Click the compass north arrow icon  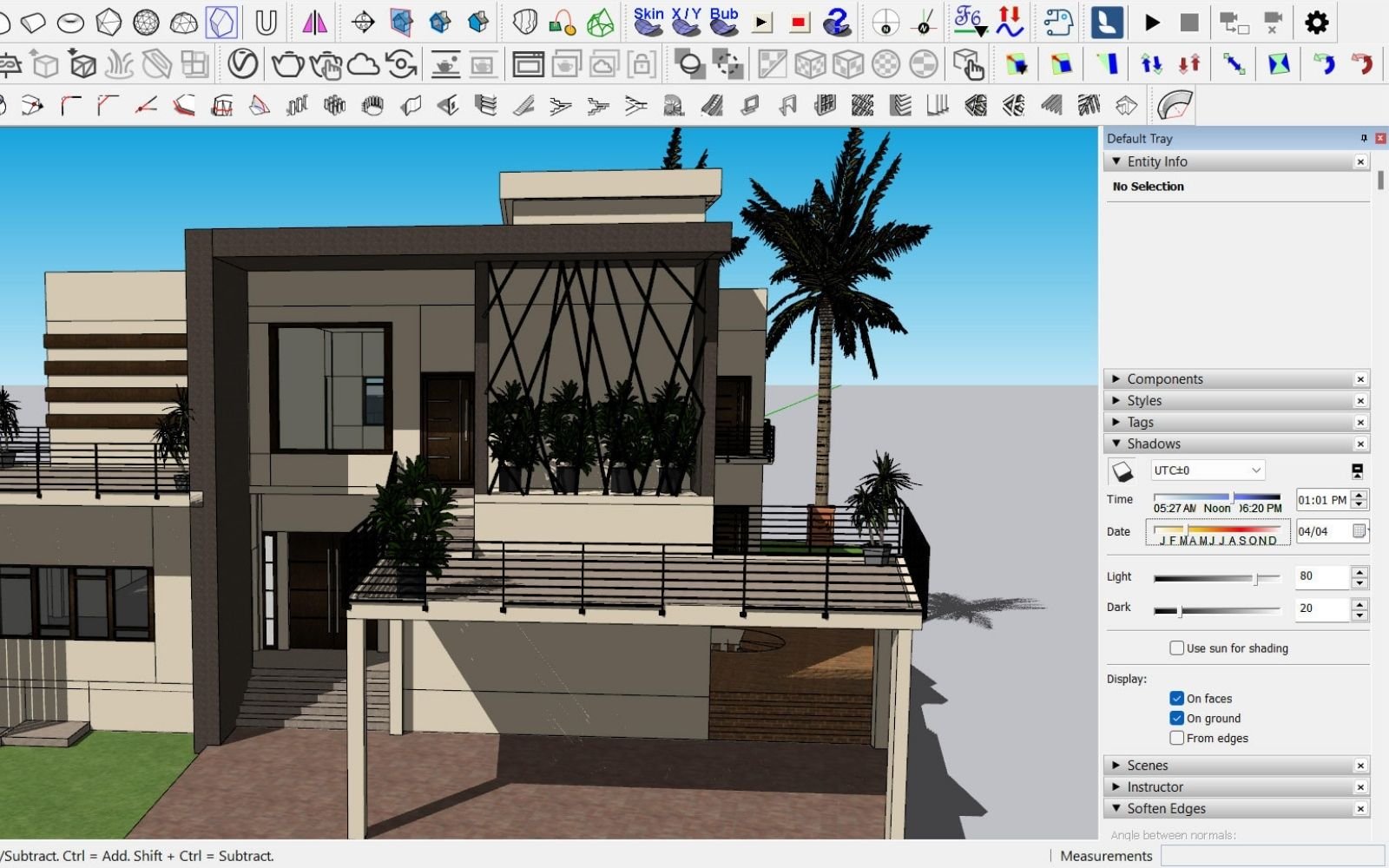tap(885, 23)
